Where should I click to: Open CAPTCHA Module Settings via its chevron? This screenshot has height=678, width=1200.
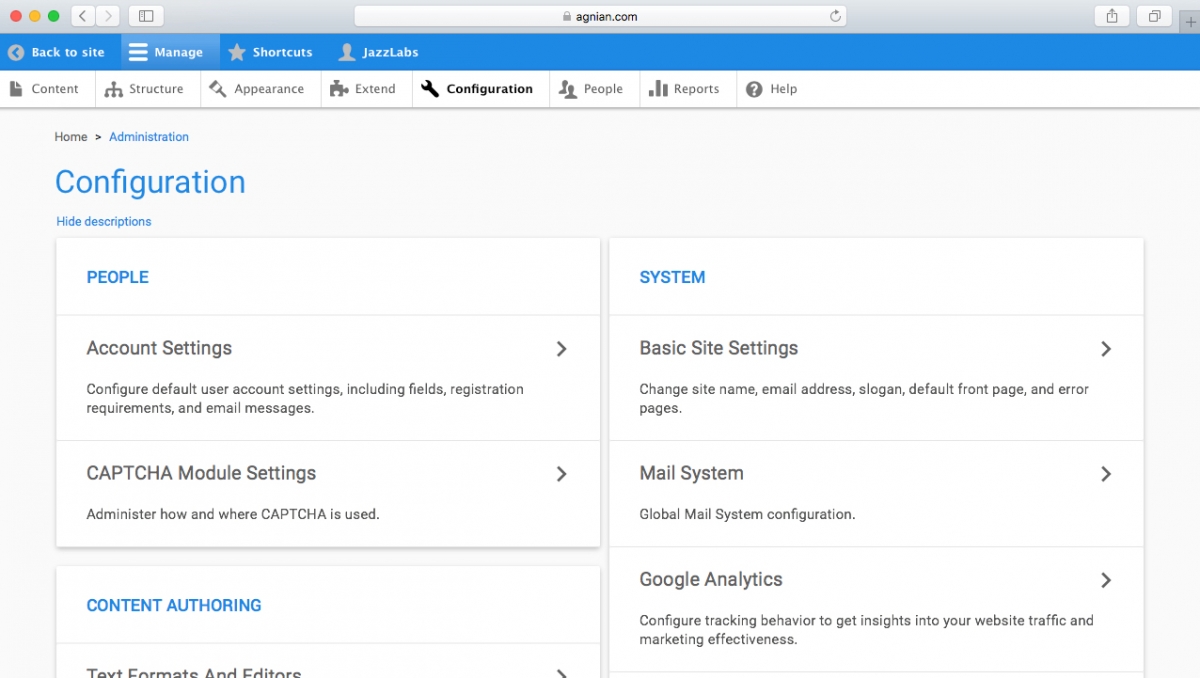(562, 474)
